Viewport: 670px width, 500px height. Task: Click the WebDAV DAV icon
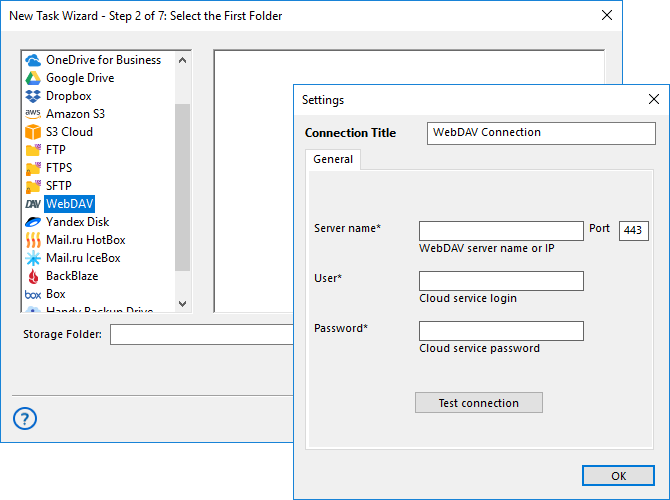click(33, 204)
